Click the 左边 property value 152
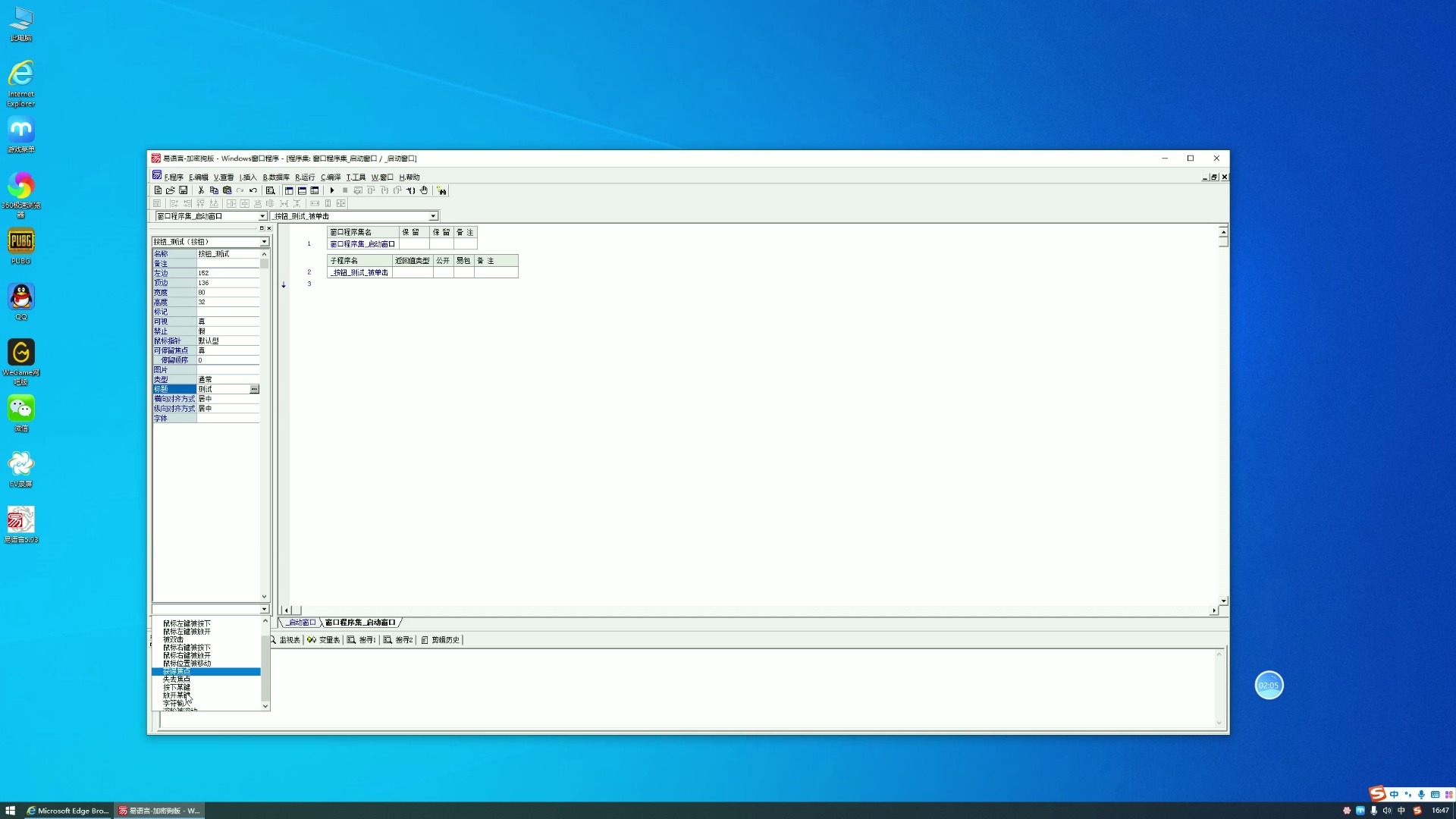This screenshot has width=1456, height=819. click(227, 273)
